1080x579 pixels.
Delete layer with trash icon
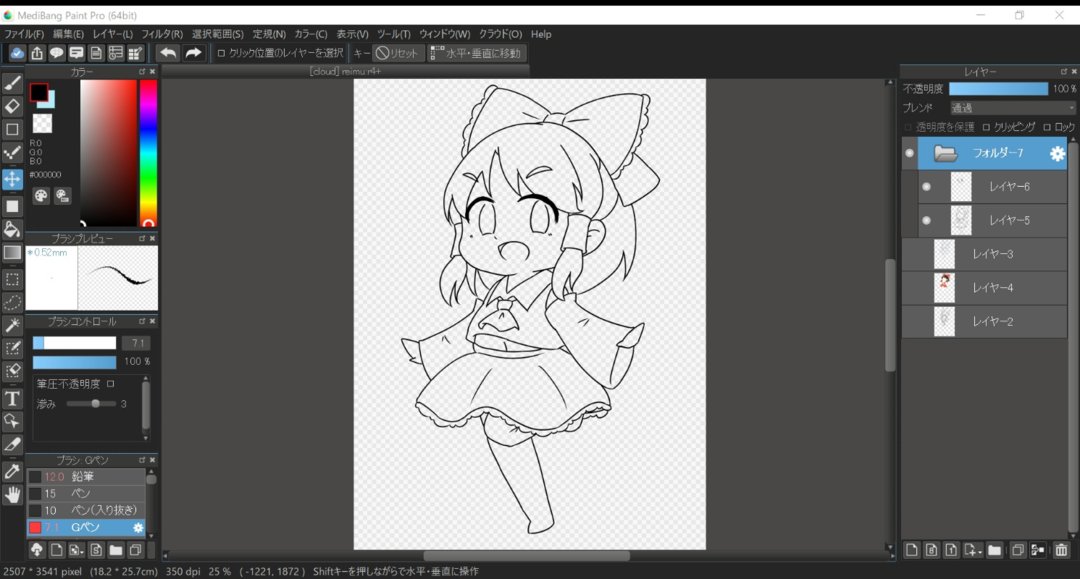click(1061, 550)
